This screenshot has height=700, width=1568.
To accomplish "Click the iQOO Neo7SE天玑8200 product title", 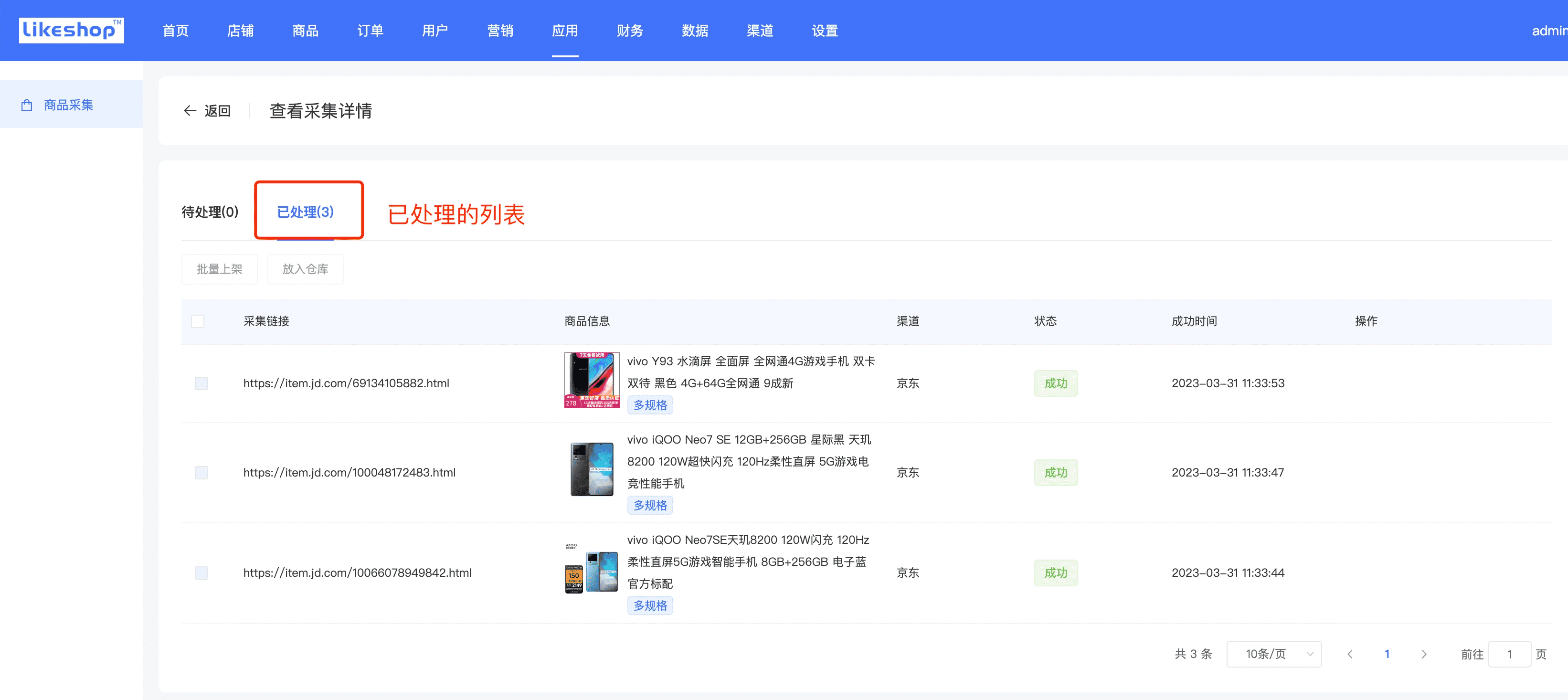I will point(748,562).
